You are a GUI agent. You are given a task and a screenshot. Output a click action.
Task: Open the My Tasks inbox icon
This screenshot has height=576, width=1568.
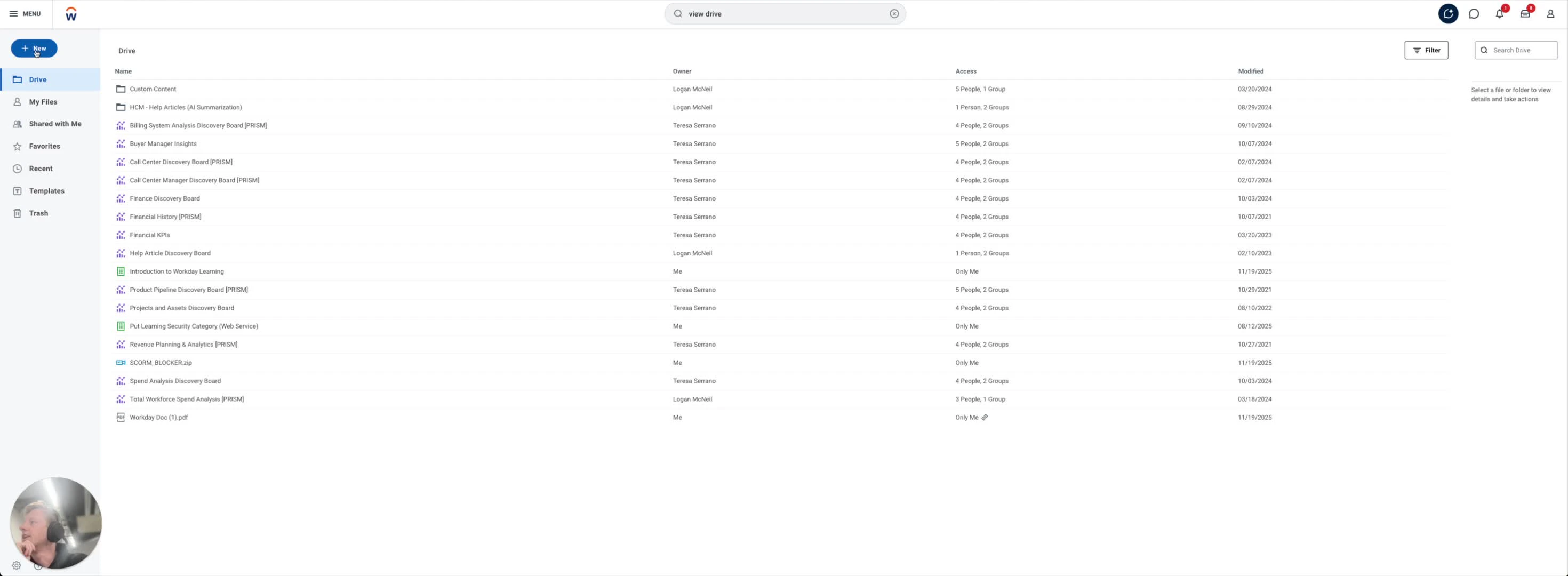[x=1525, y=13]
